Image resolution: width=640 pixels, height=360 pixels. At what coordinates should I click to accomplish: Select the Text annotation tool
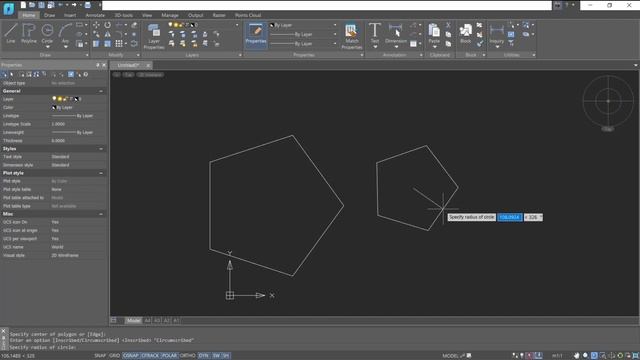[x=375, y=32]
